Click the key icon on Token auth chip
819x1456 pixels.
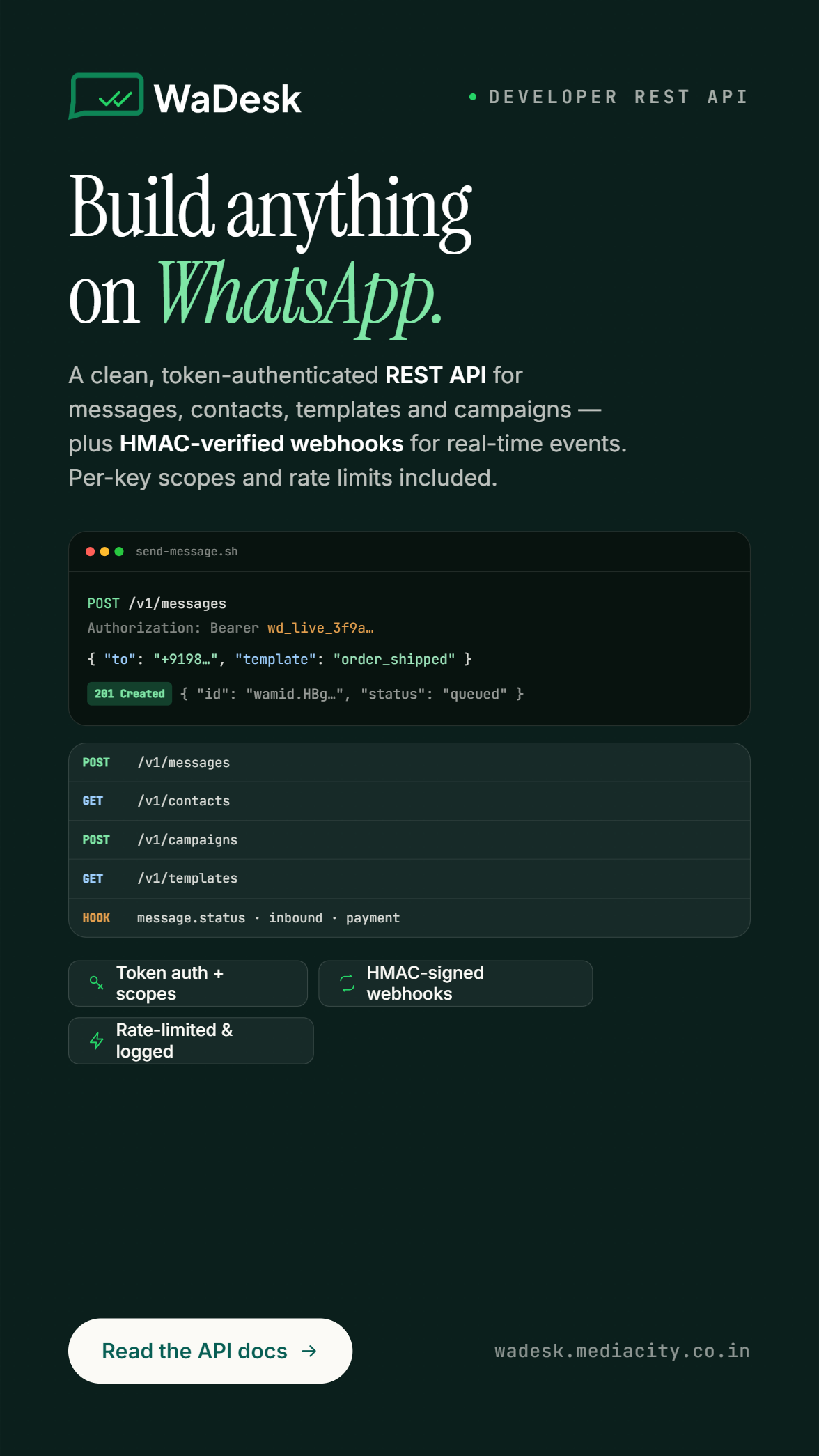[97, 983]
